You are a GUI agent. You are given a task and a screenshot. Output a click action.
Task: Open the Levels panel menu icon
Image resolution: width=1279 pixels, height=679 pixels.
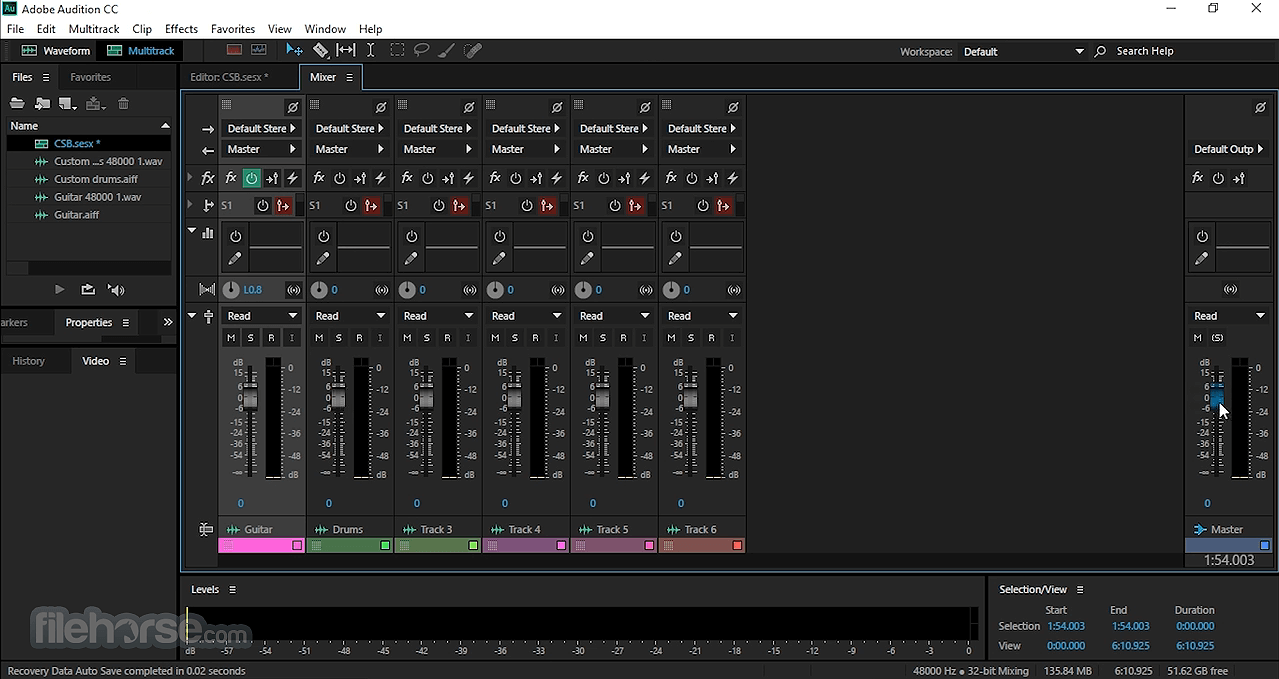233,590
